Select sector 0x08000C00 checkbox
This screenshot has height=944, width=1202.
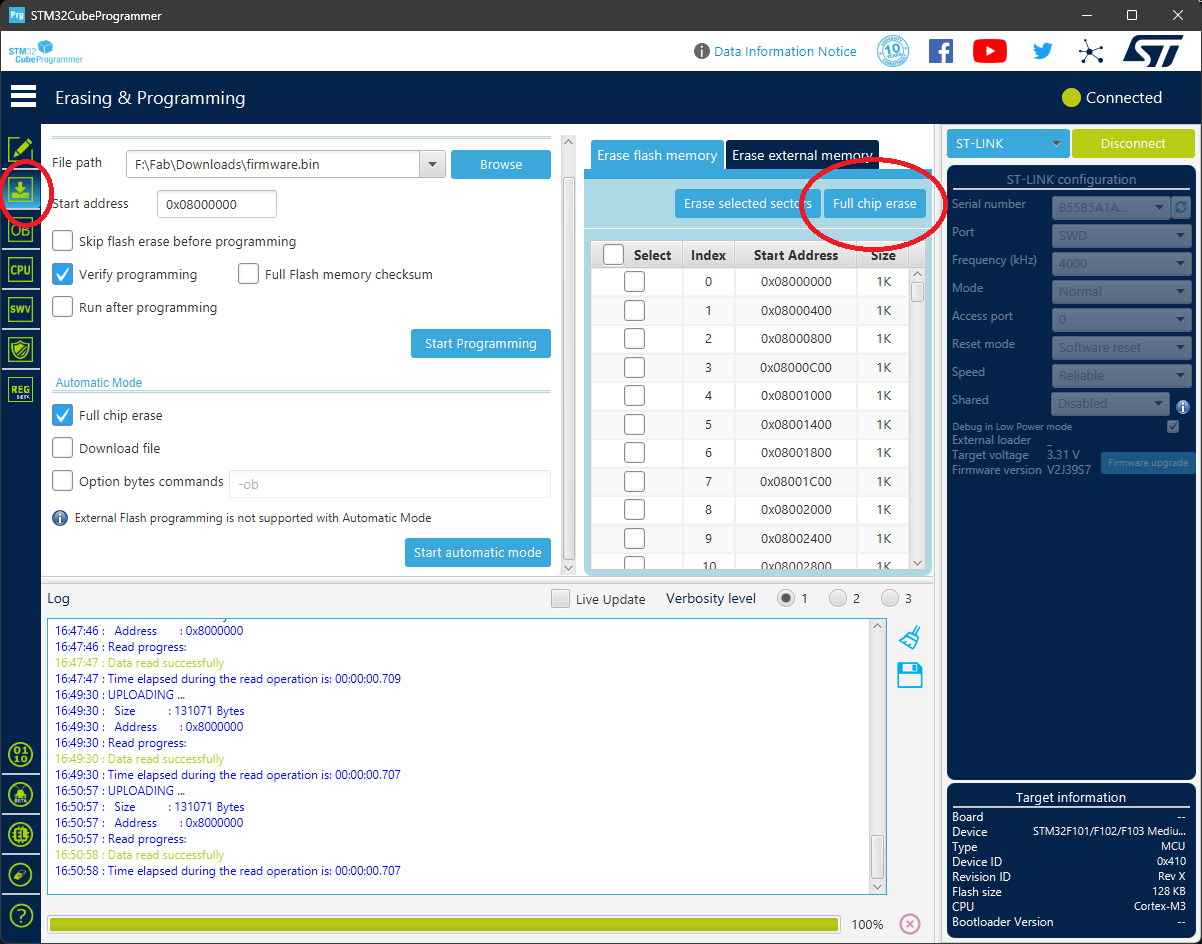(634, 367)
